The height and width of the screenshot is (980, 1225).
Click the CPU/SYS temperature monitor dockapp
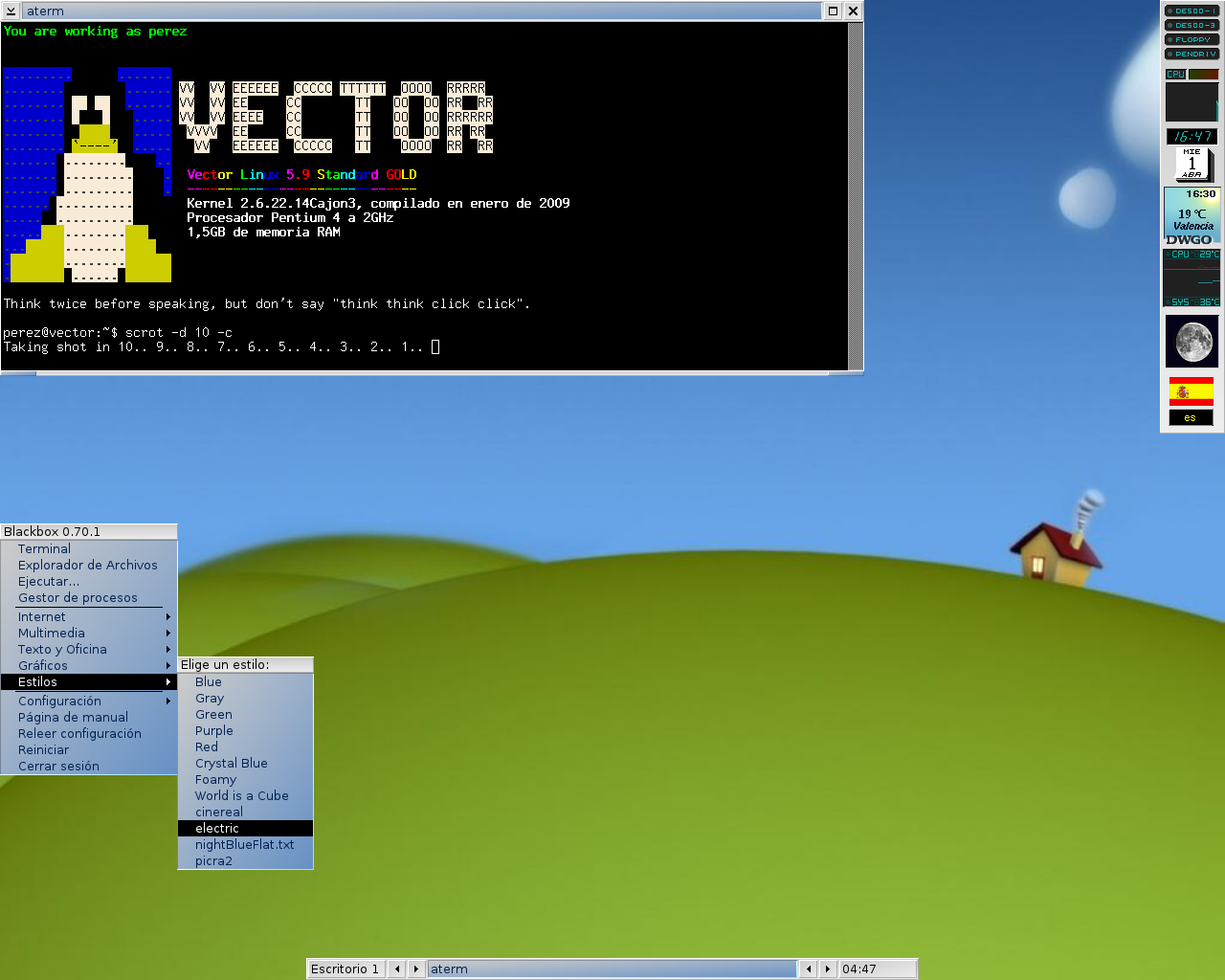point(1192,278)
